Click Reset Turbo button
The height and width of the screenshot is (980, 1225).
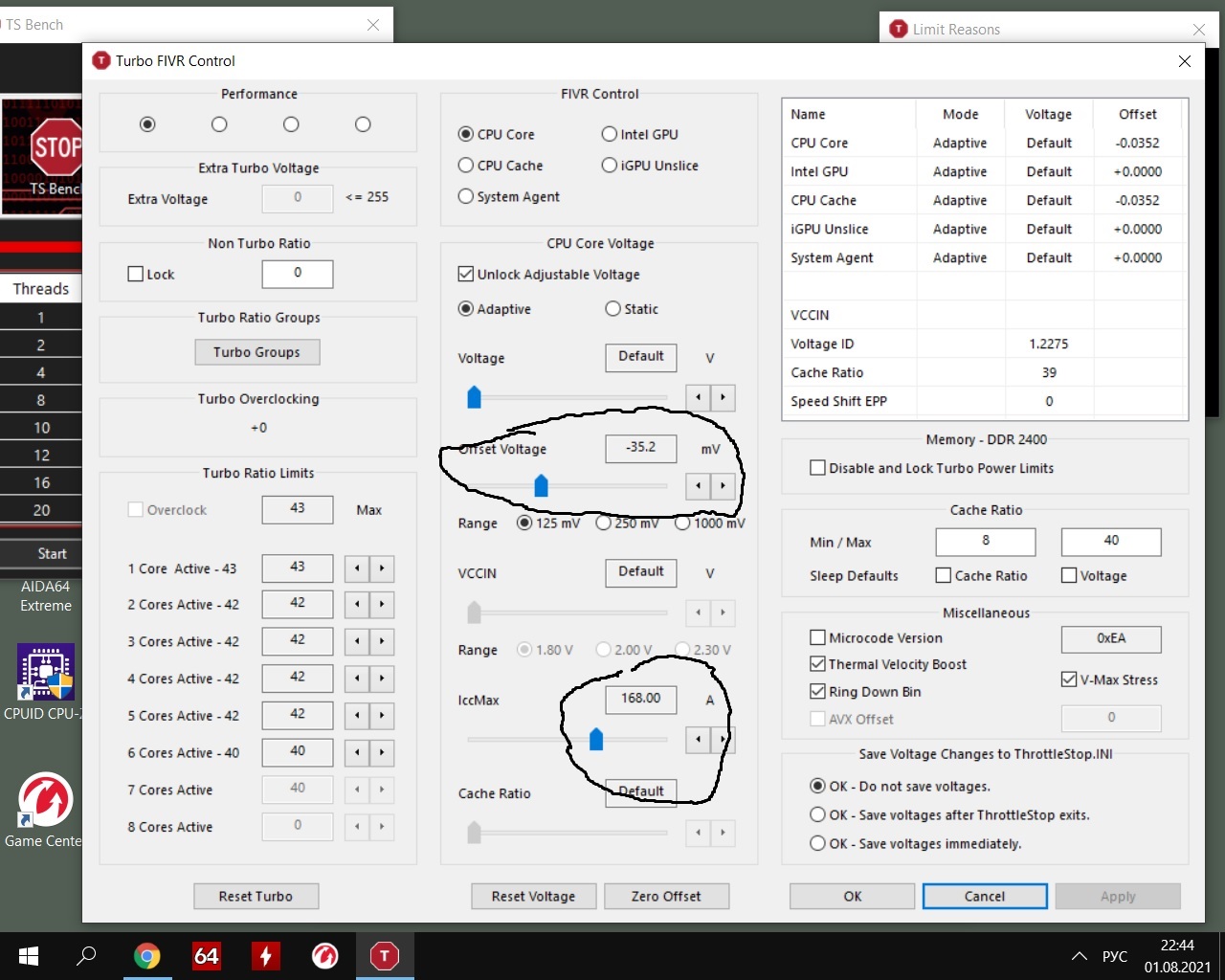[256, 896]
